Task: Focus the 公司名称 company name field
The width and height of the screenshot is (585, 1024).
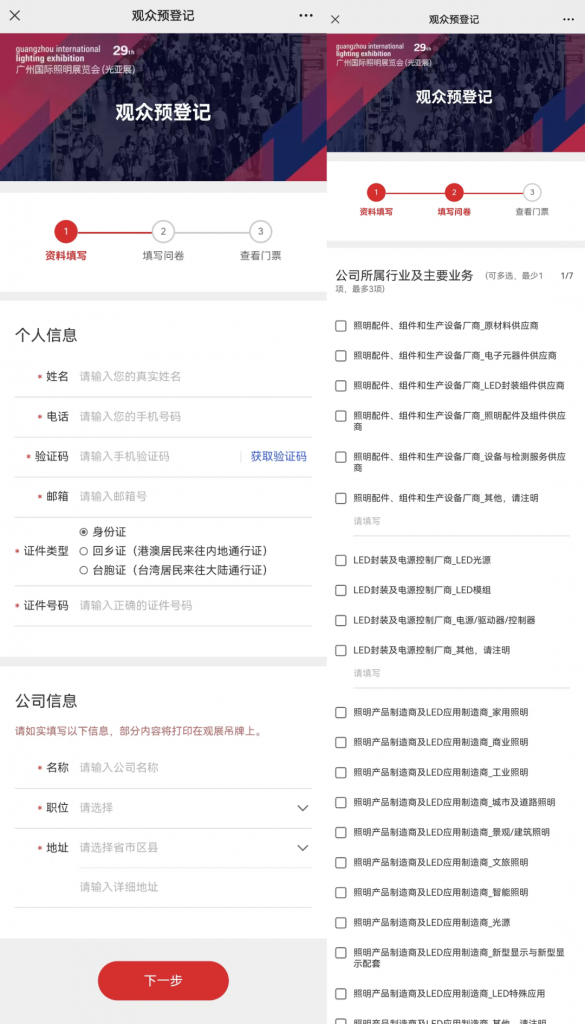Action: point(195,768)
